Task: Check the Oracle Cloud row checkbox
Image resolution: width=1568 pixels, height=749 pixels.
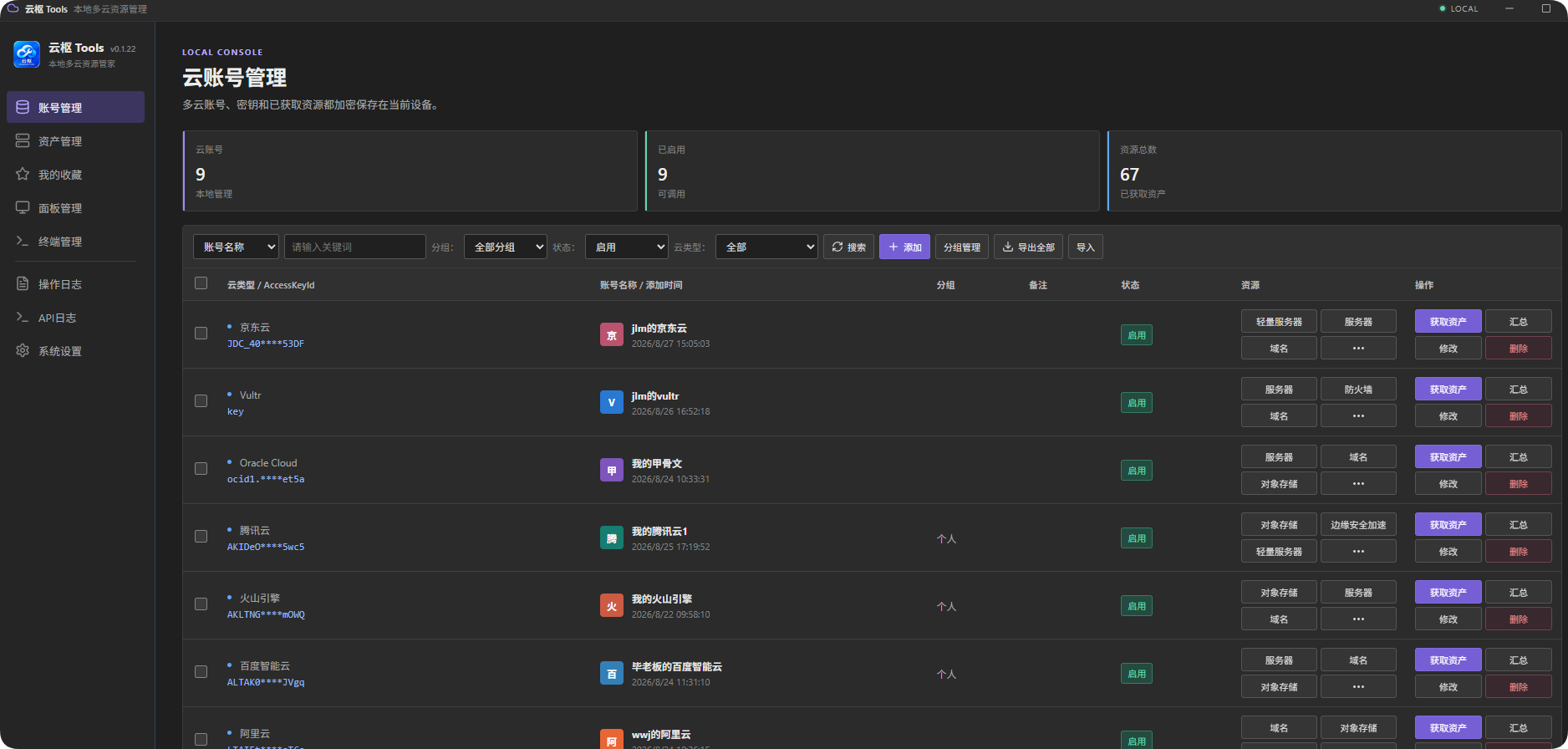Action: (x=201, y=468)
